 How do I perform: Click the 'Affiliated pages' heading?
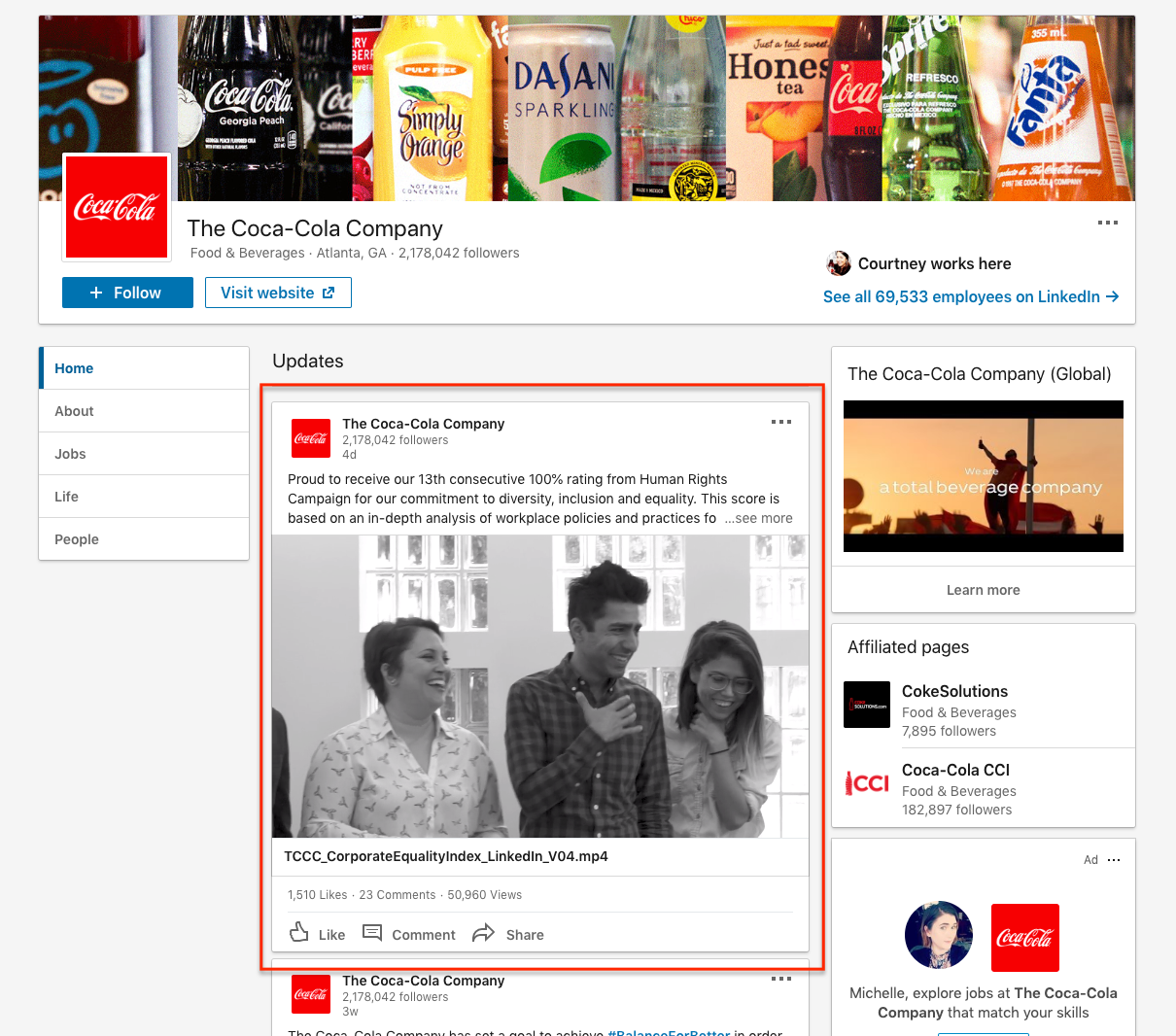tap(909, 647)
